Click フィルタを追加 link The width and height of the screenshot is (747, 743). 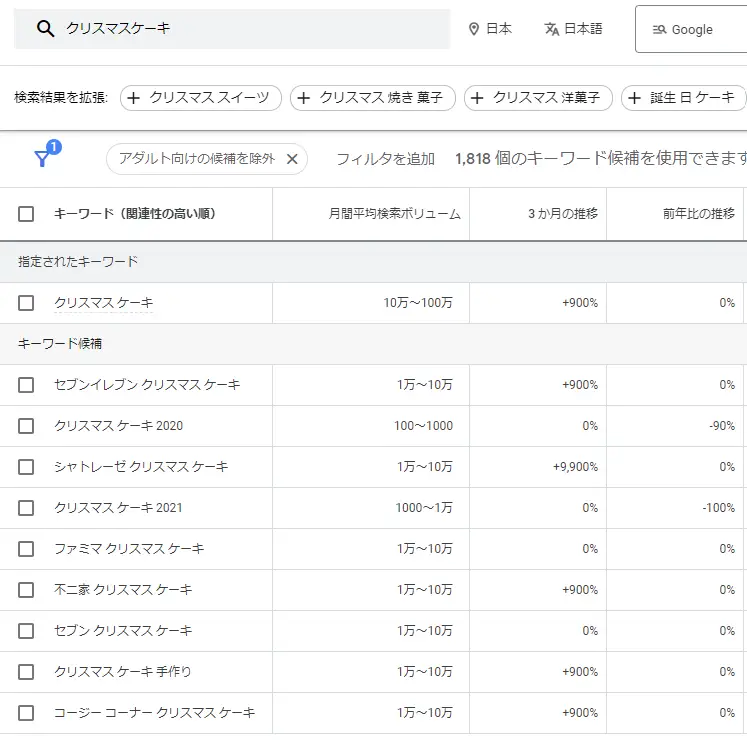coord(385,159)
